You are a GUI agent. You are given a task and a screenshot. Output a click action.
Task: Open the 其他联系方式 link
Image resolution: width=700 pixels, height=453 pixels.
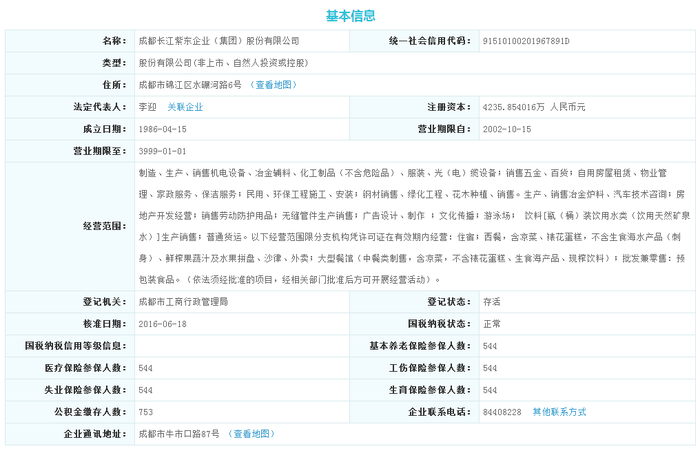[559, 412]
